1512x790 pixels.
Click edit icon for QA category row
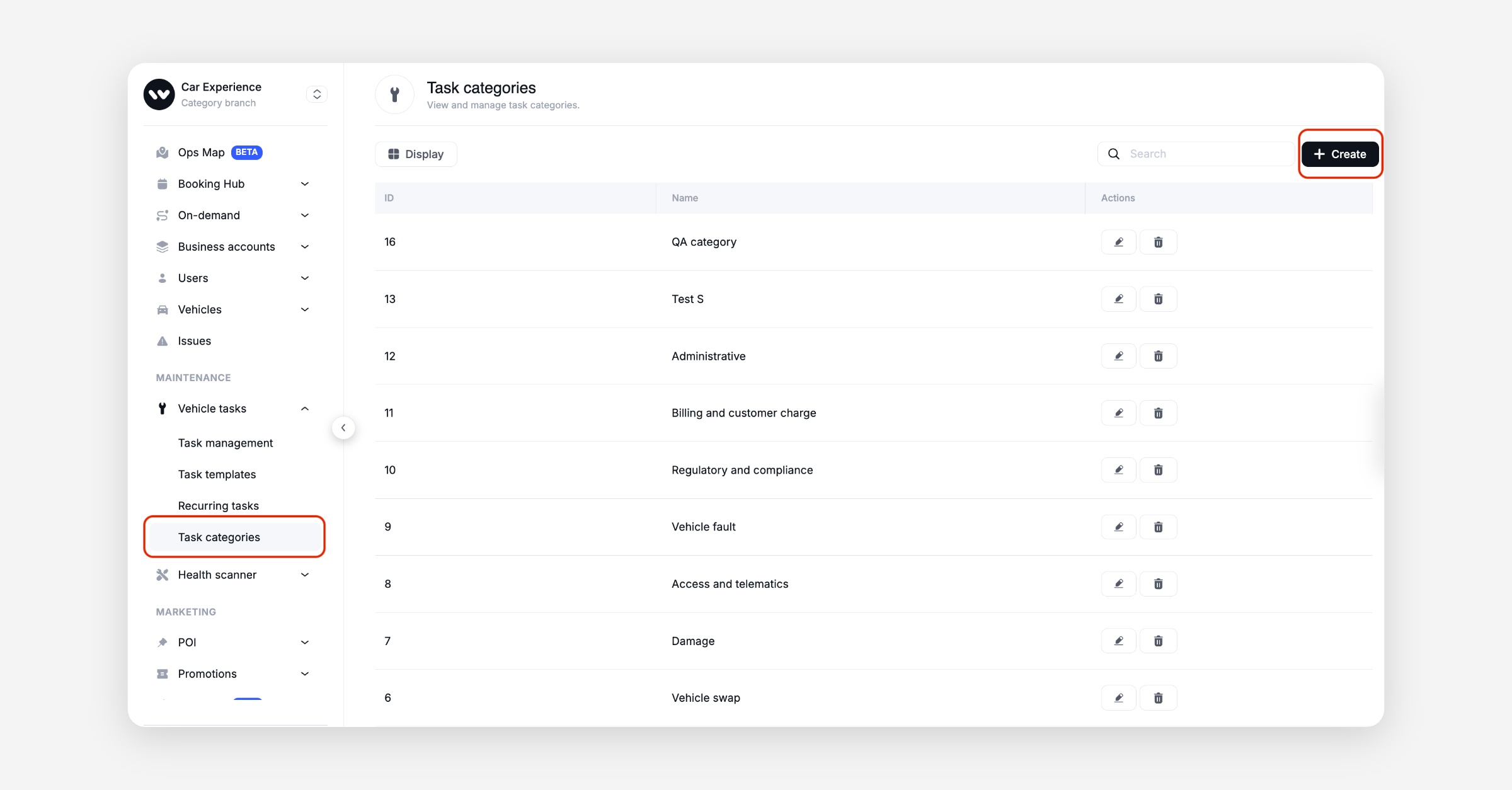coord(1118,242)
